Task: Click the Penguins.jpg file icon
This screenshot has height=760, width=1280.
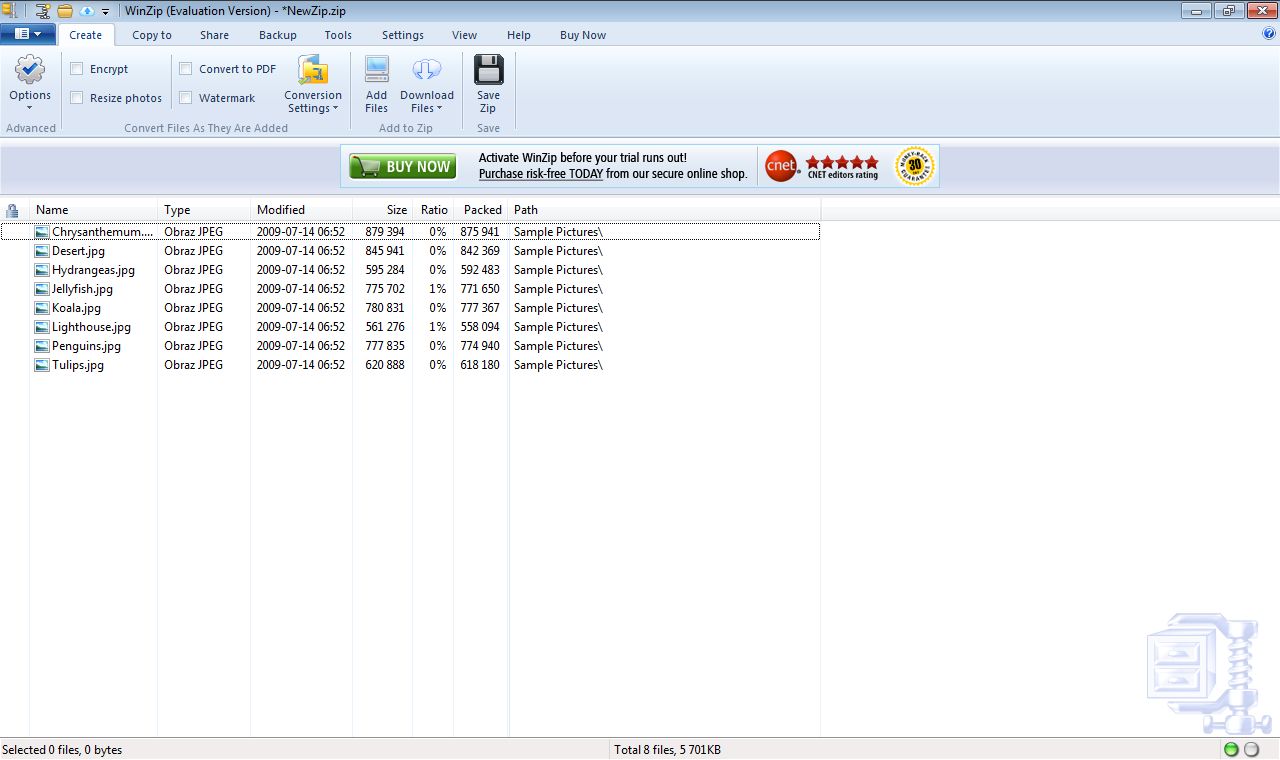Action: click(42, 346)
